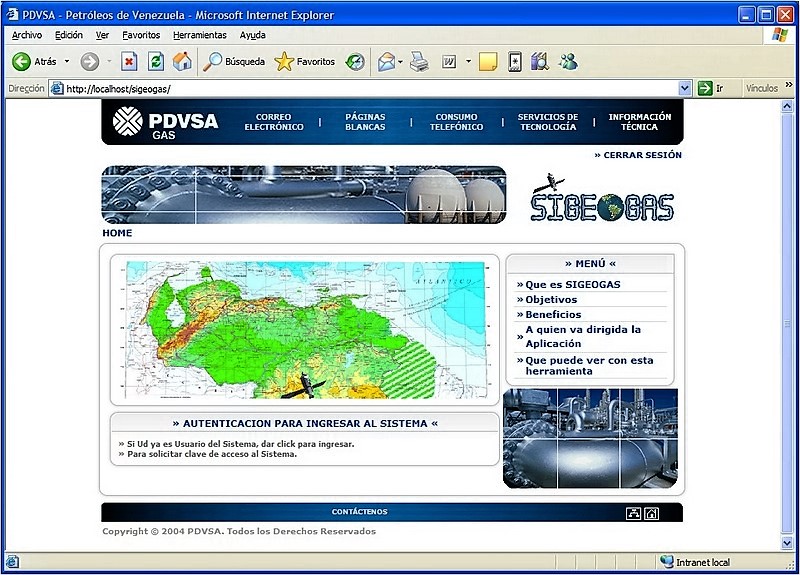
Task: Click the forward arrow navigation button
Action: coord(90,62)
